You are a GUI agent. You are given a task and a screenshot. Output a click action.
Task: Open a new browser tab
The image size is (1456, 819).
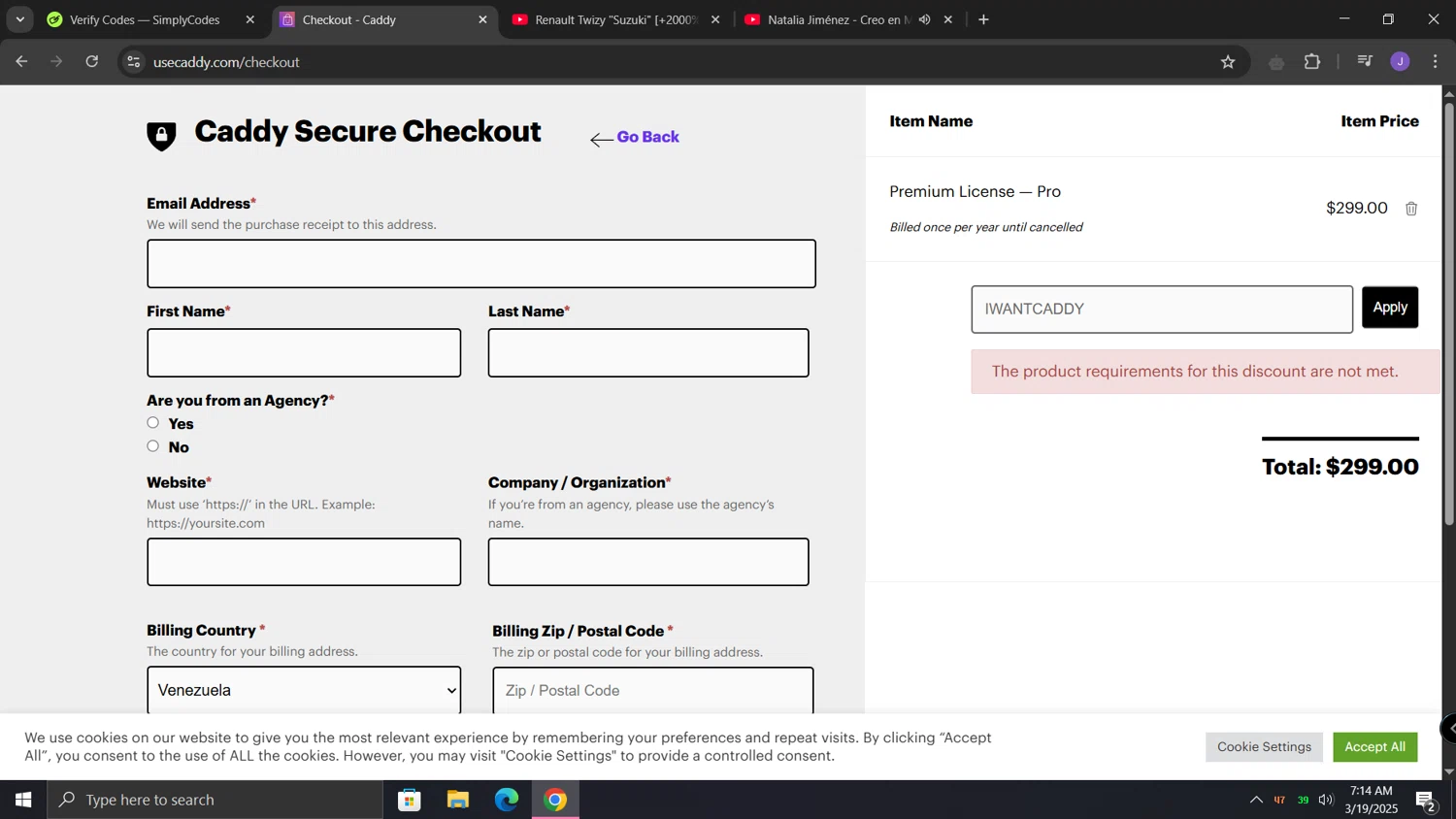[x=983, y=19]
